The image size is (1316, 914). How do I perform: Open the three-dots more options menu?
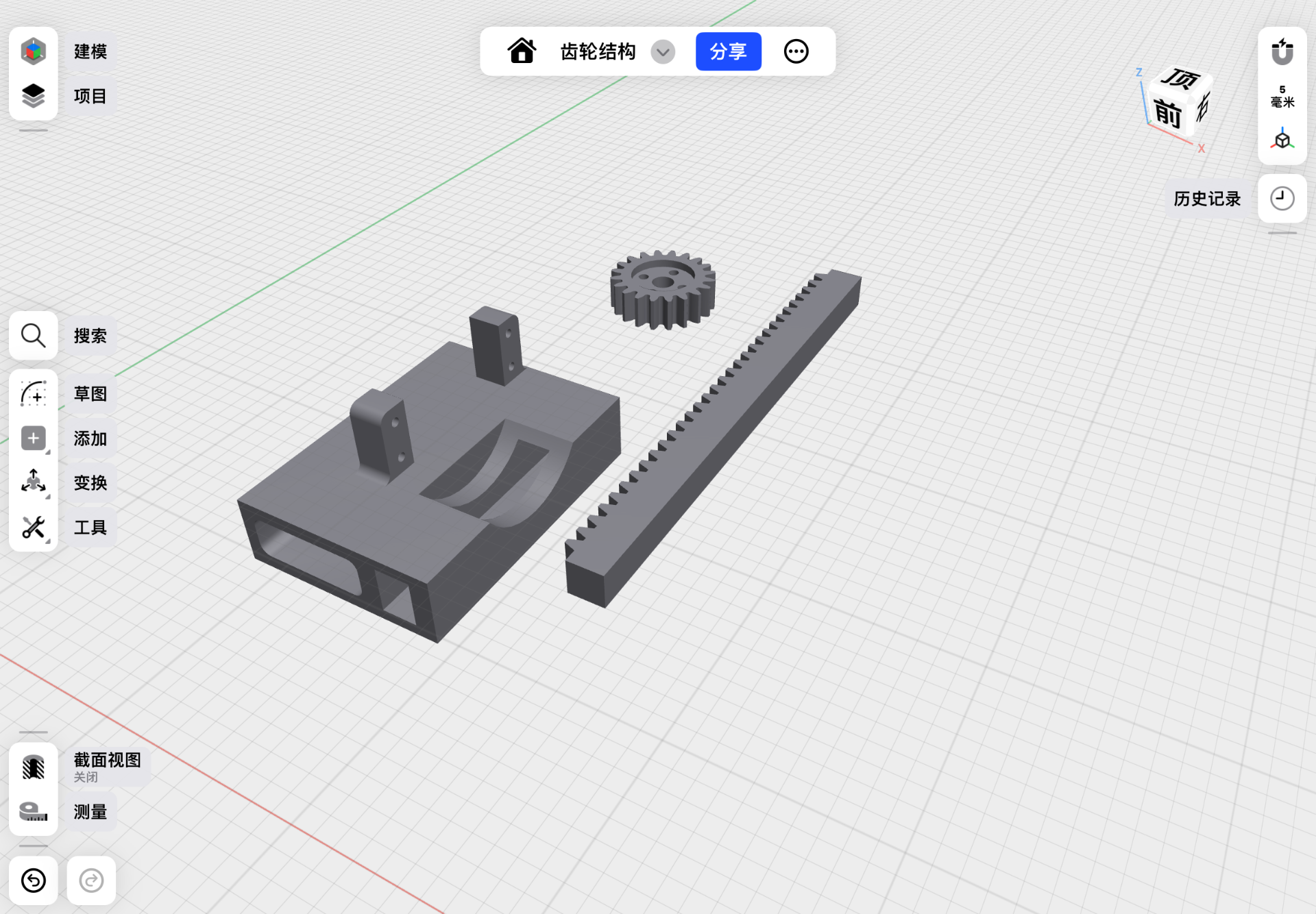point(796,51)
